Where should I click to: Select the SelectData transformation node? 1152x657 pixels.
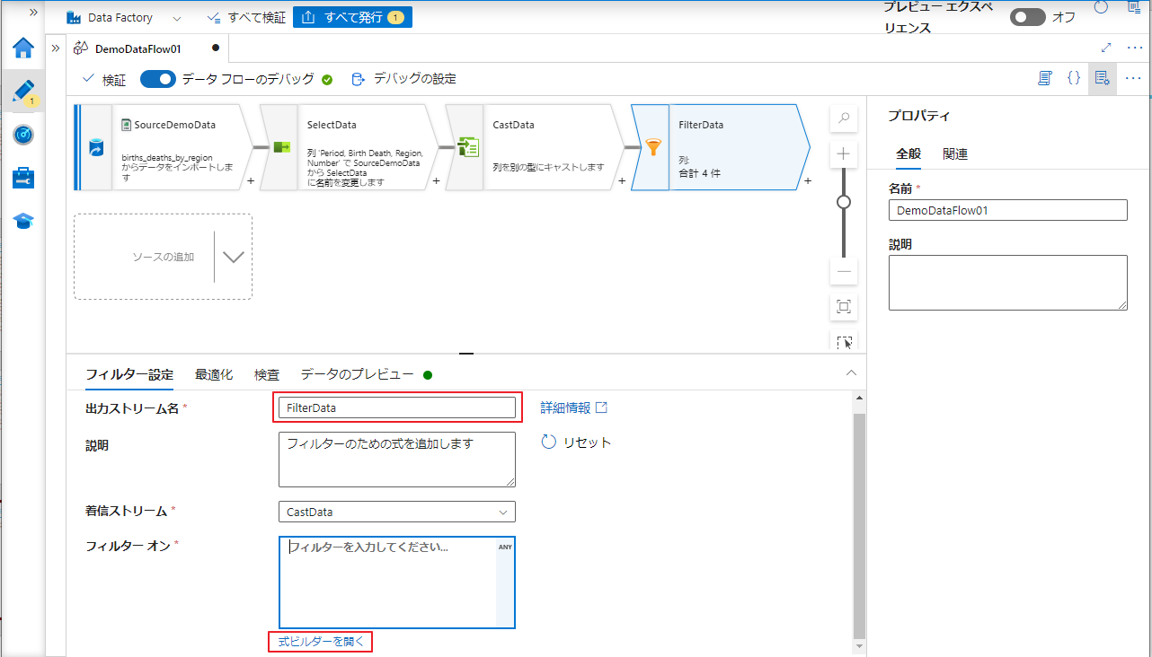point(349,147)
